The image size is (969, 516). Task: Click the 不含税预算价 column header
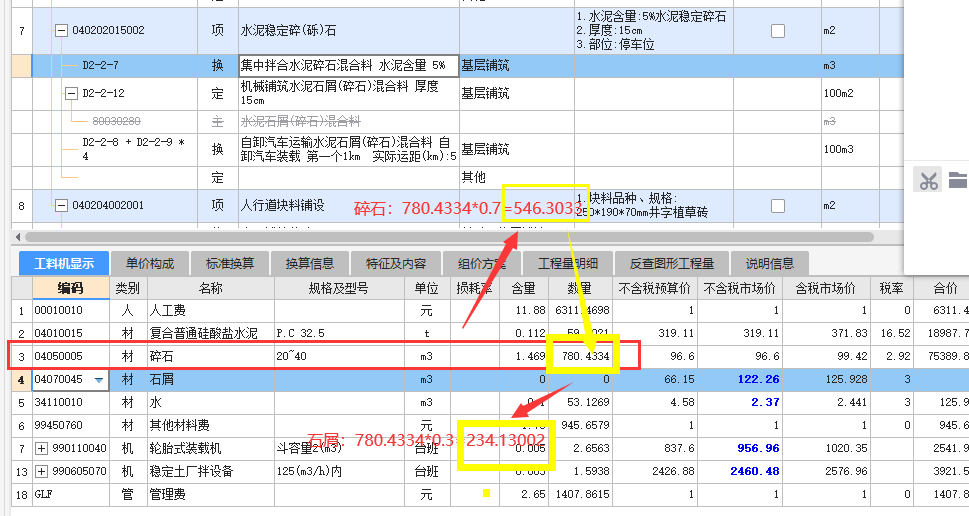click(x=654, y=288)
